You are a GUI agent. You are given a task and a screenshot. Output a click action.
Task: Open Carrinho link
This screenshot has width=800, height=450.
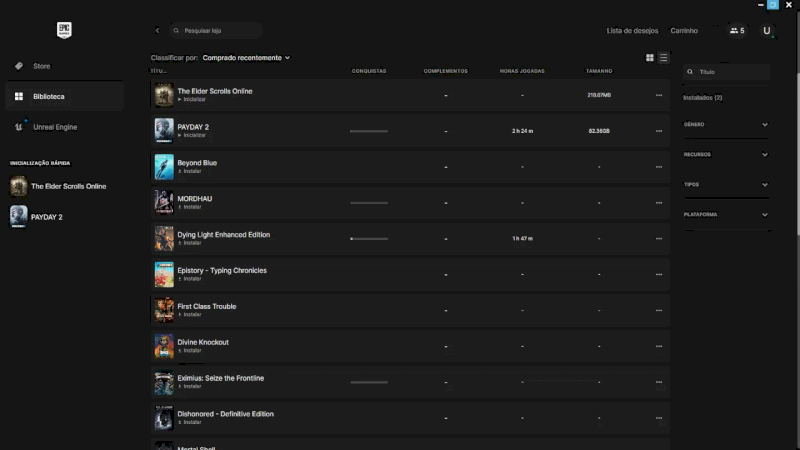(x=684, y=31)
